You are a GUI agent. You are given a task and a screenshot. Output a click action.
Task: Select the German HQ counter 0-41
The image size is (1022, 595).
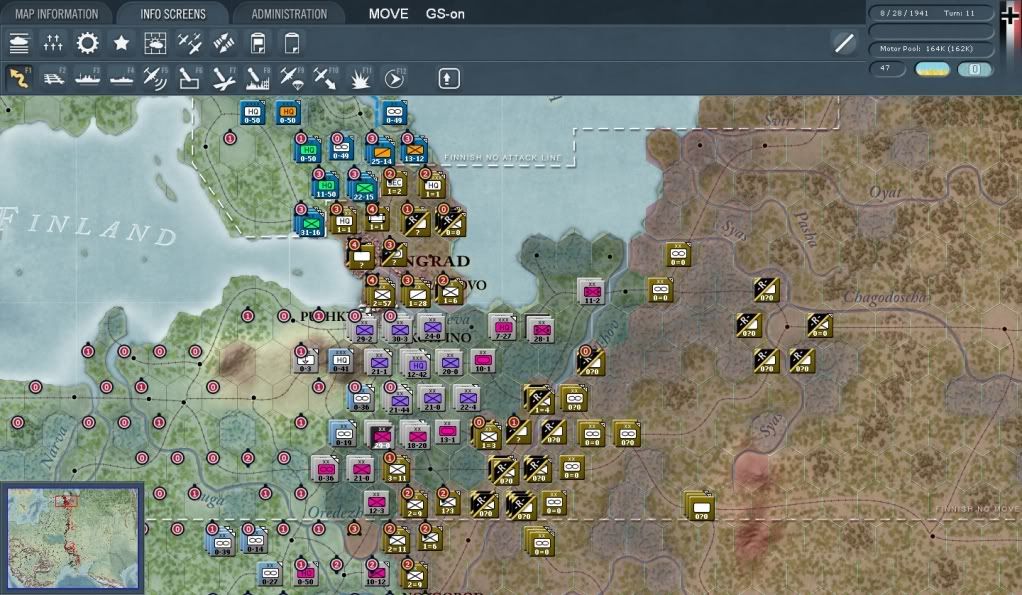tap(341, 360)
